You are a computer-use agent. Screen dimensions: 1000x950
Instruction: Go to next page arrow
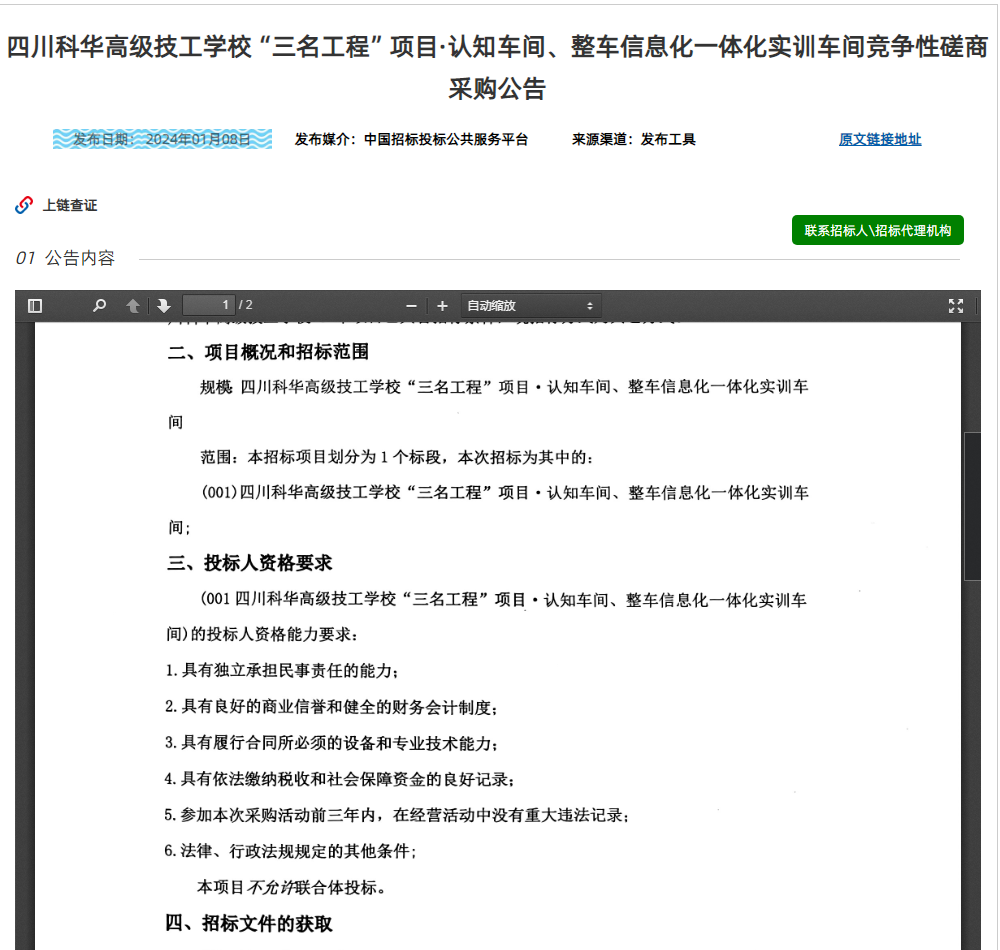(x=164, y=306)
